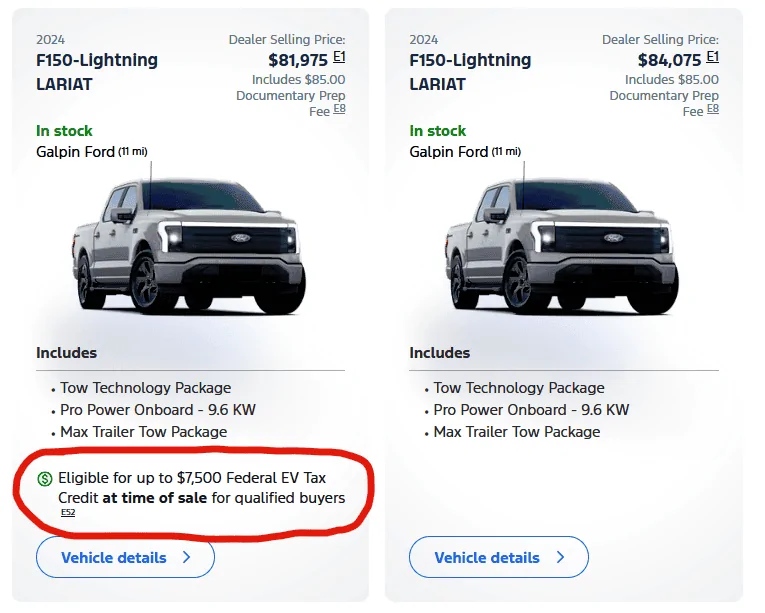
Task: Open Vehicle details for the $81,975 truck
Action: (x=125, y=557)
